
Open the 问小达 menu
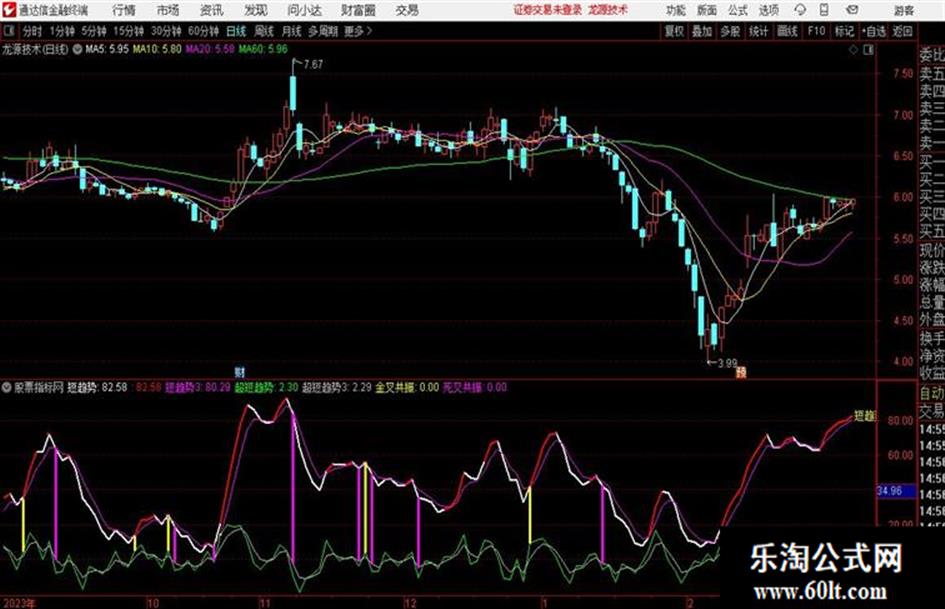(304, 10)
